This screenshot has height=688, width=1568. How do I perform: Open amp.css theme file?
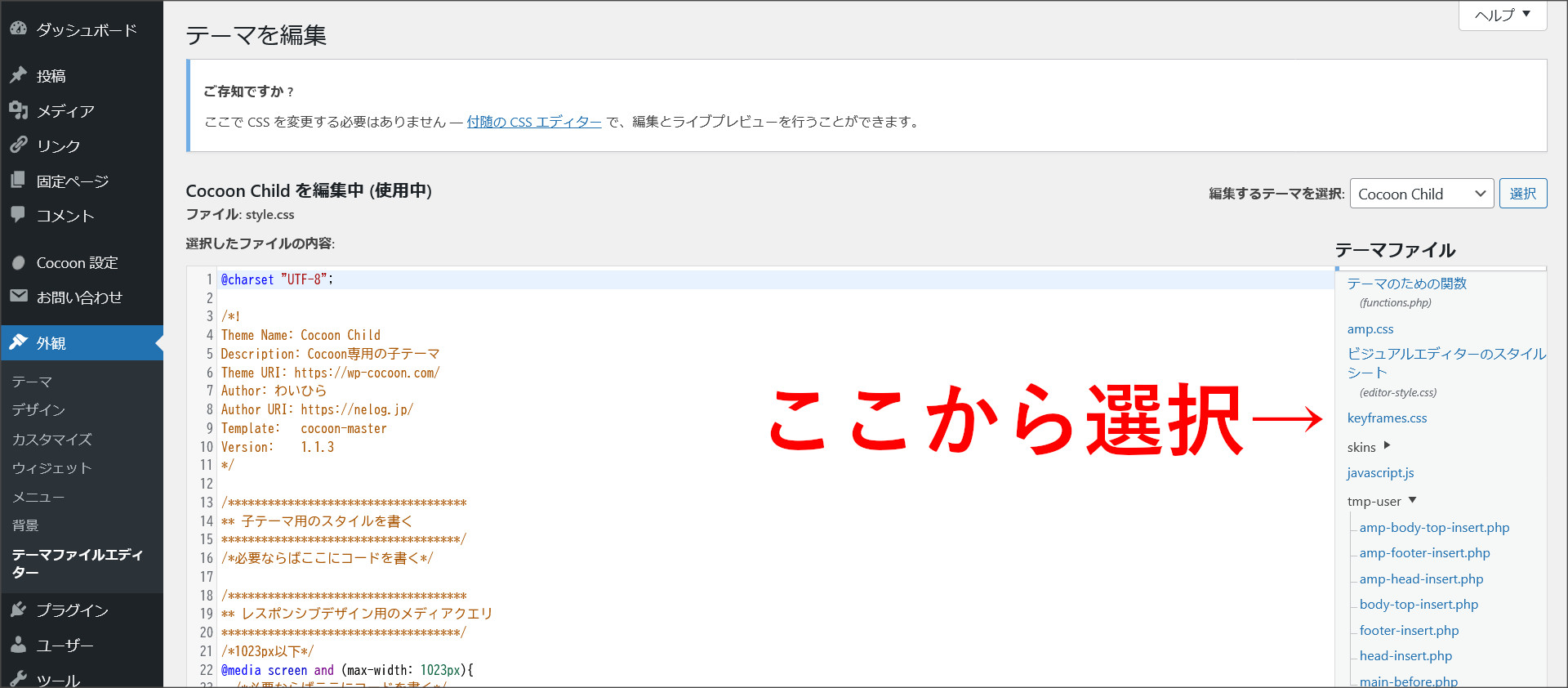click(1370, 328)
